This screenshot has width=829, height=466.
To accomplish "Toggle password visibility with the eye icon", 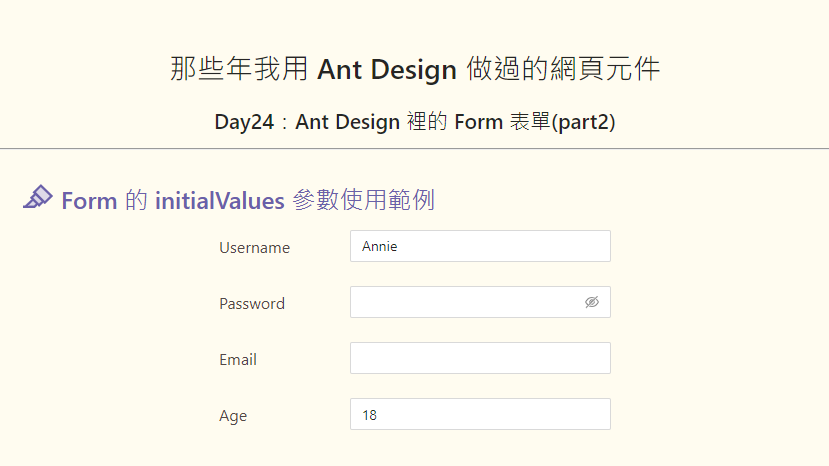I will [592, 302].
